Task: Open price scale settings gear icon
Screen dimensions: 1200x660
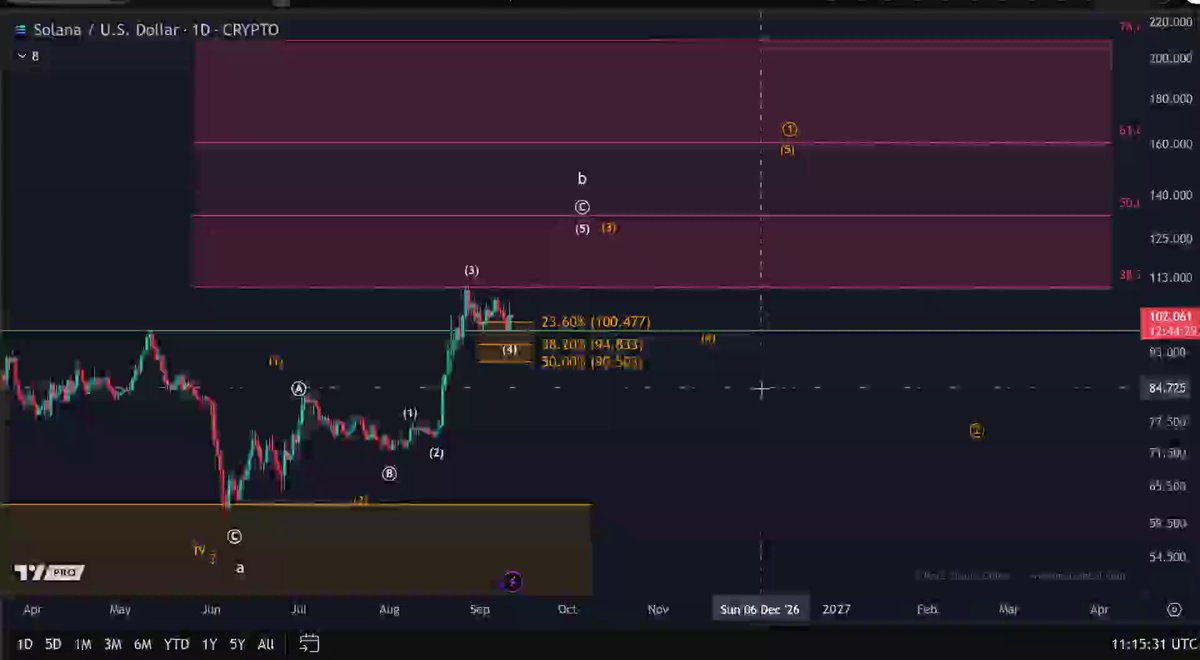Action: (1174, 608)
